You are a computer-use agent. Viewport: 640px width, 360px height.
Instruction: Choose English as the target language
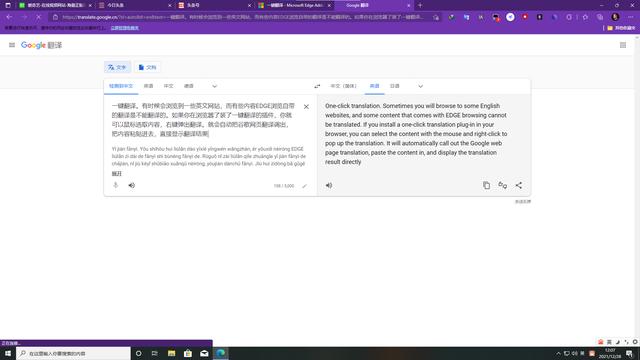pyautogui.click(x=374, y=86)
